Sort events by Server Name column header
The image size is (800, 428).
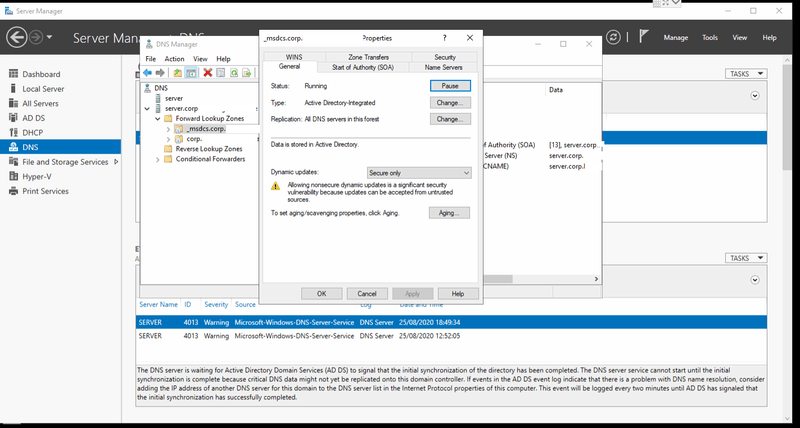click(158, 305)
